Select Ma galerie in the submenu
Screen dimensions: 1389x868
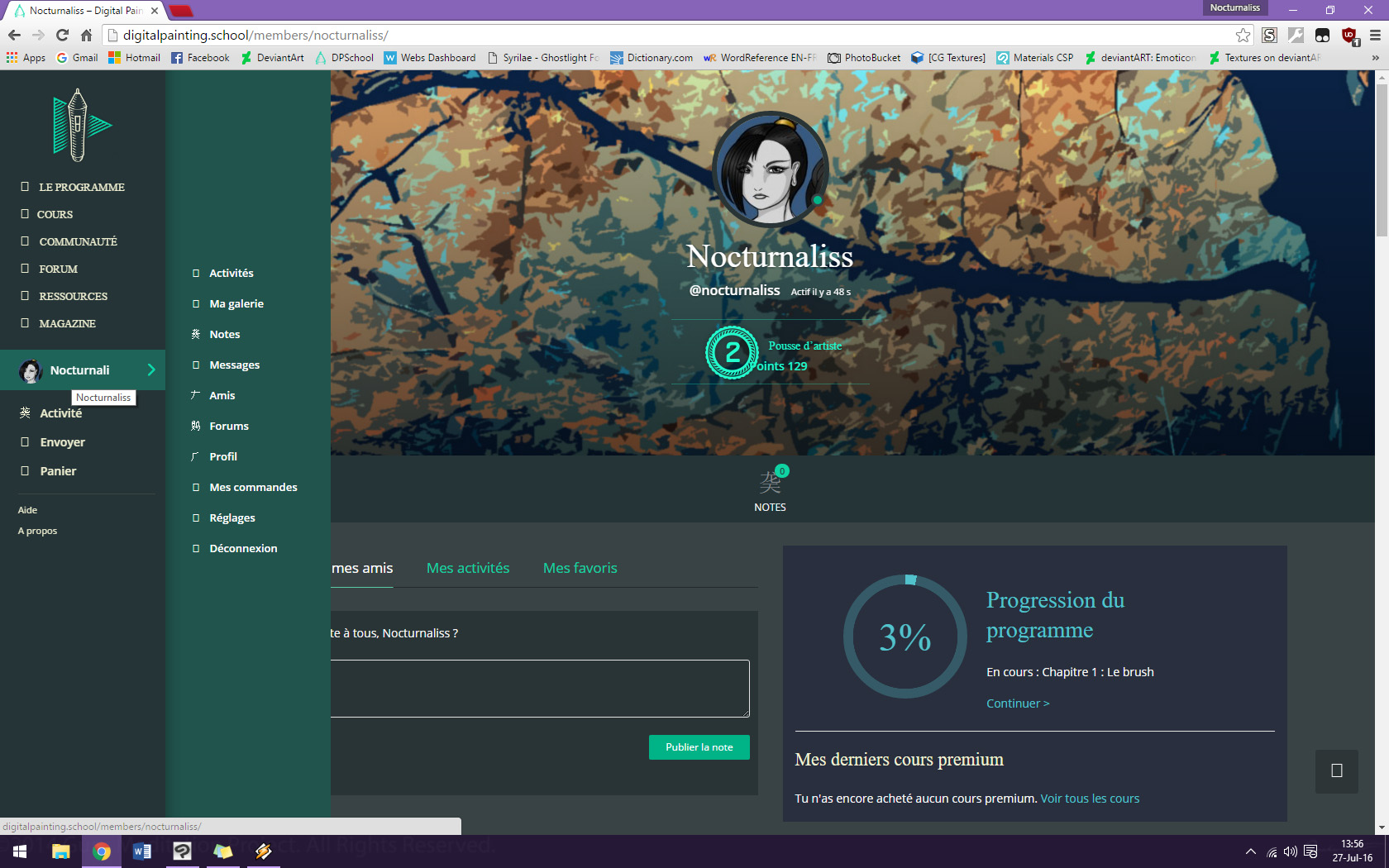point(236,303)
